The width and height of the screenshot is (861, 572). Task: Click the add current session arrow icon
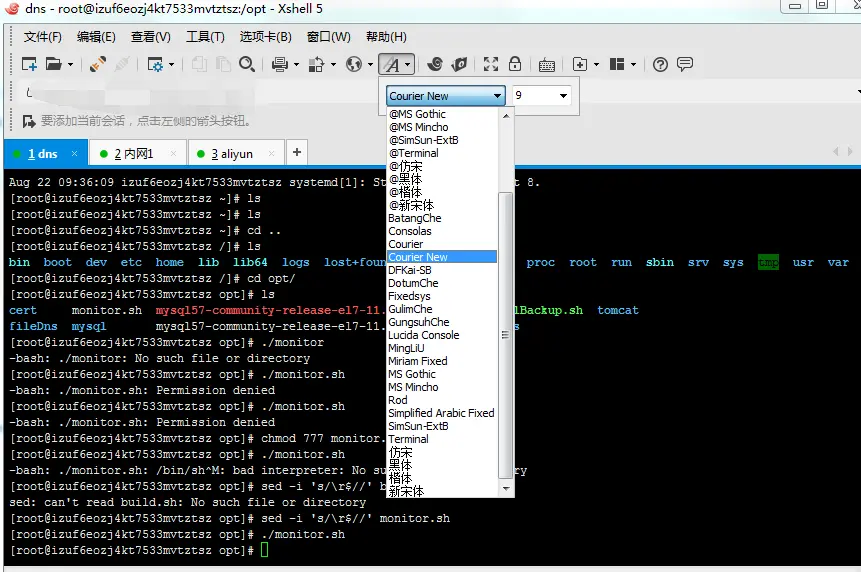coord(29,121)
